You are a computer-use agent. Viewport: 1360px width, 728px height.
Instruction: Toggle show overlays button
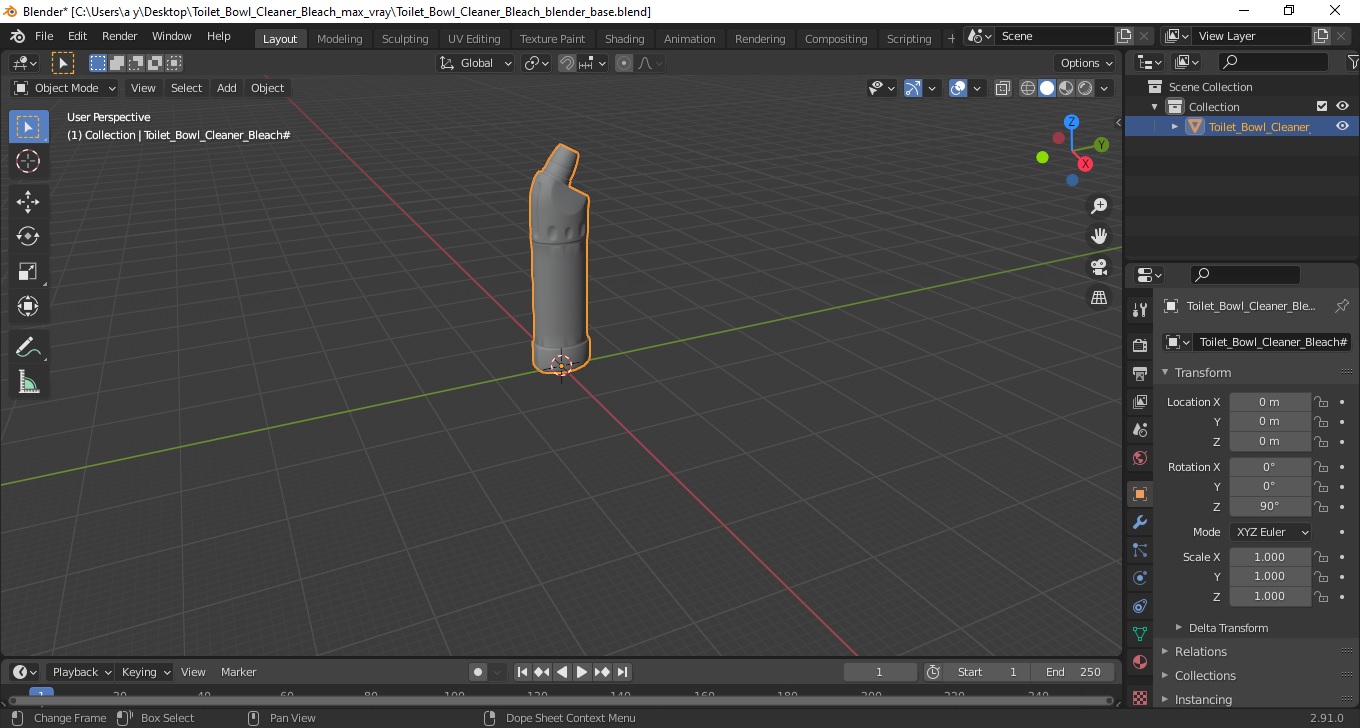(x=958, y=88)
